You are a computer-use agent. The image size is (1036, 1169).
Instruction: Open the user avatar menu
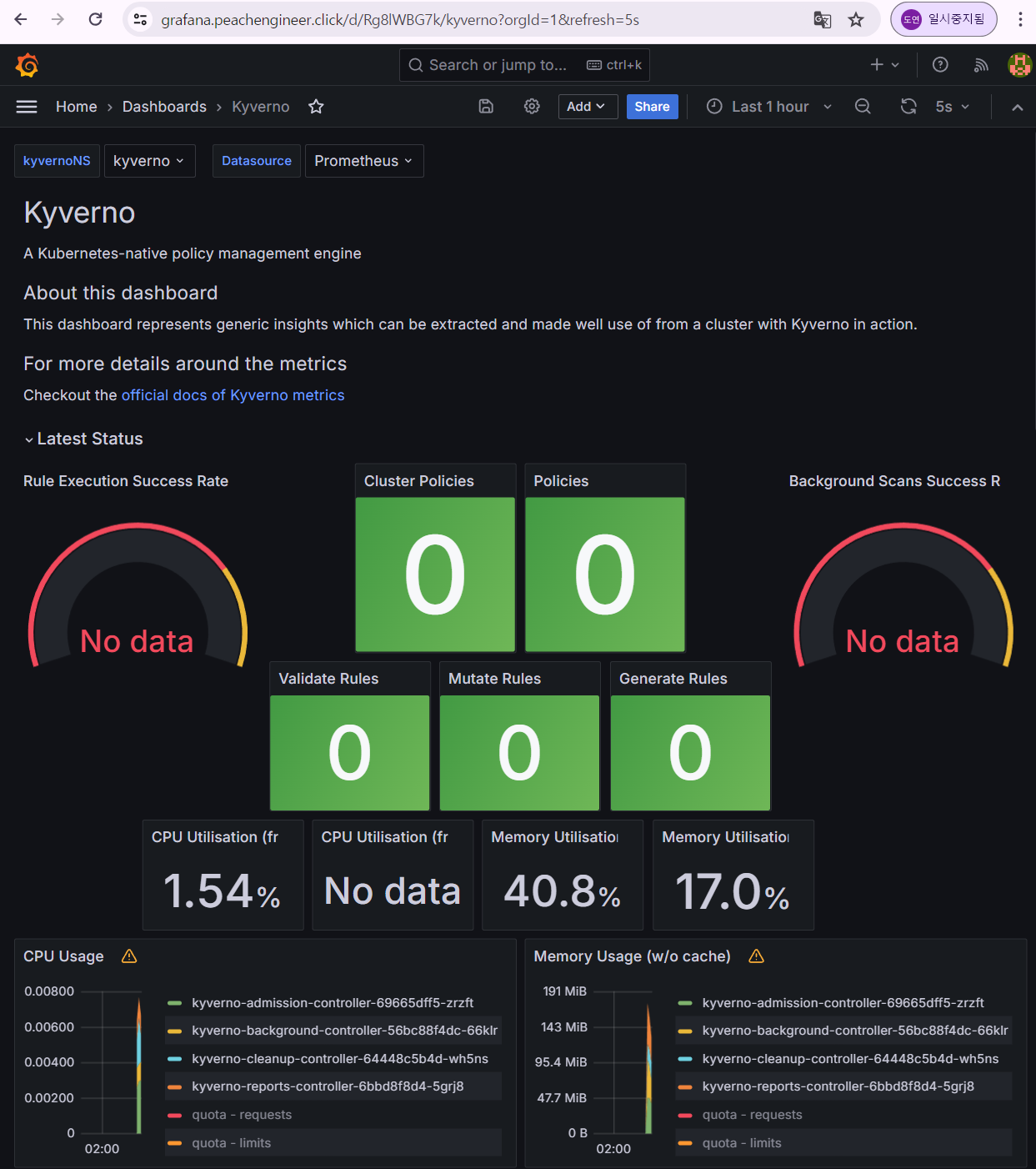coord(1019,65)
